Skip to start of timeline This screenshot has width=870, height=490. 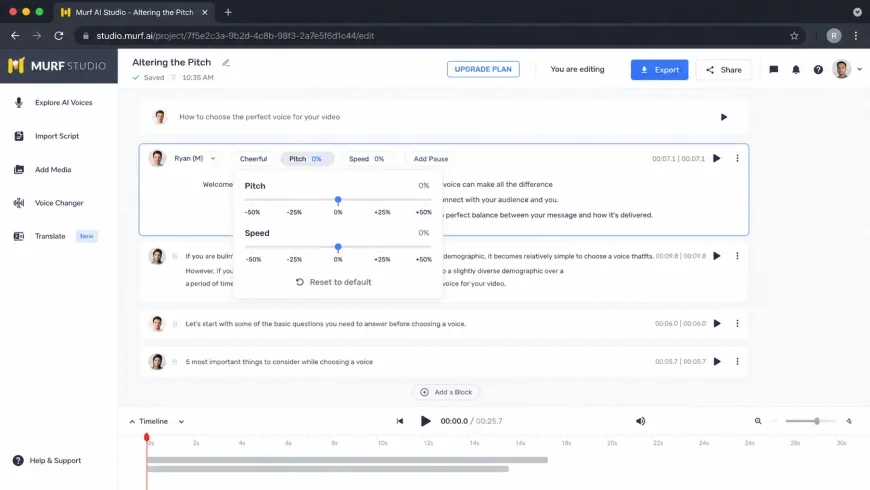point(399,421)
